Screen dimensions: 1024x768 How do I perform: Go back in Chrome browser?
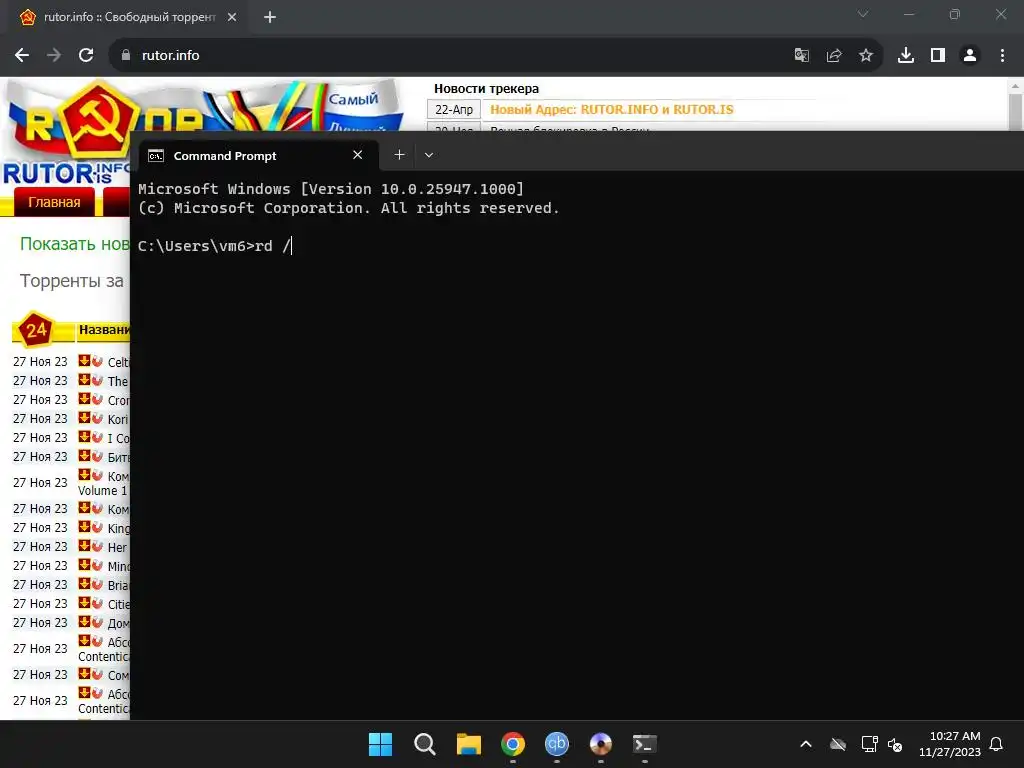click(22, 56)
